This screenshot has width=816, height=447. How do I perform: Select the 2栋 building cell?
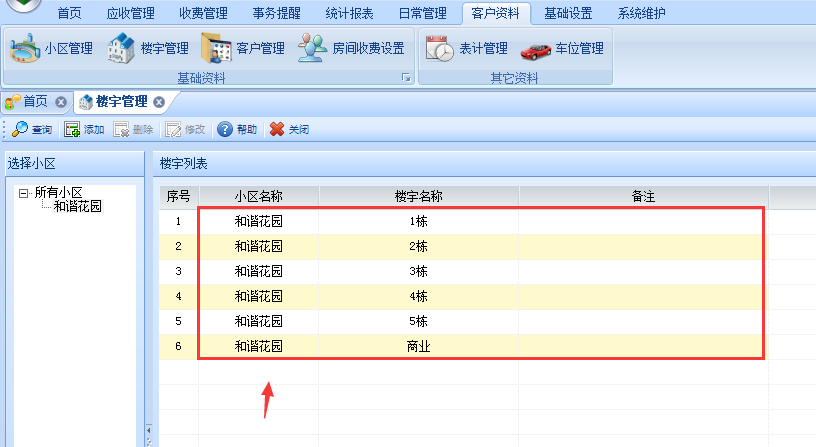(x=418, y=246)
